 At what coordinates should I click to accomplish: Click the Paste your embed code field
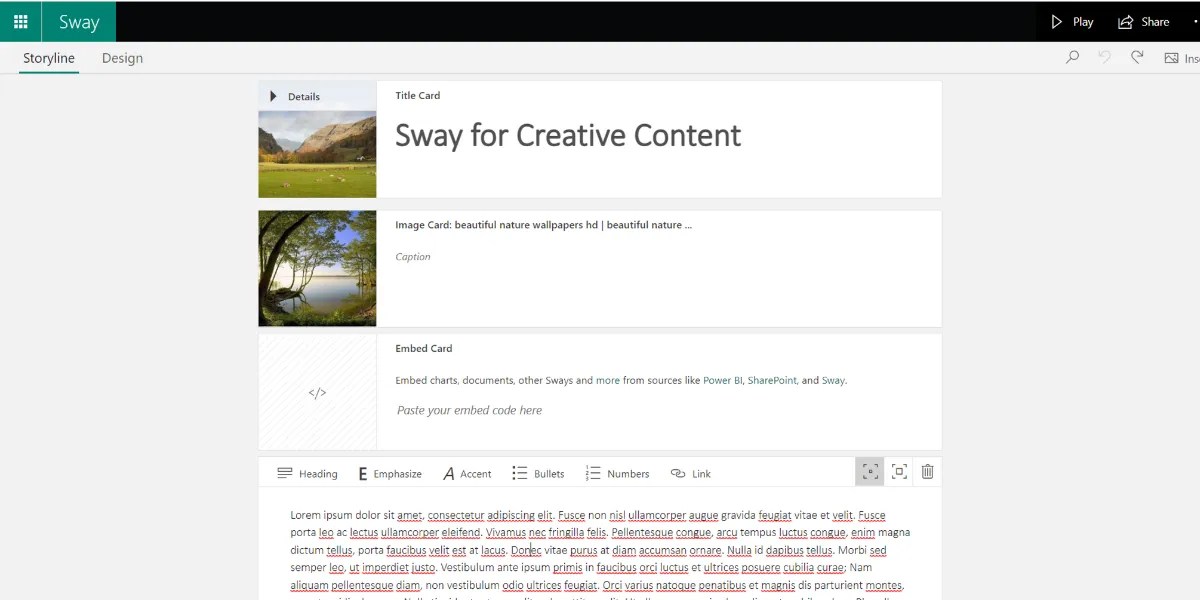coord(469,410)
